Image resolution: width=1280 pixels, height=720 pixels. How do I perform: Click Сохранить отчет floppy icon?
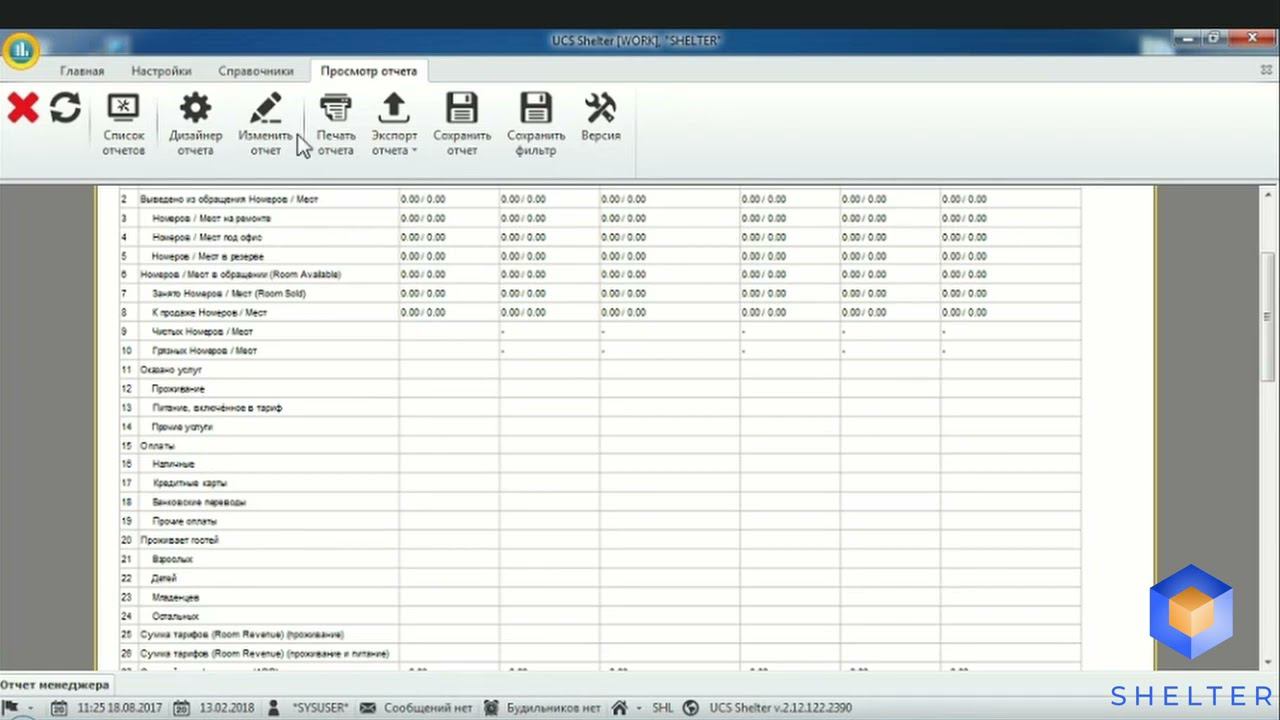tap(462, 124)
